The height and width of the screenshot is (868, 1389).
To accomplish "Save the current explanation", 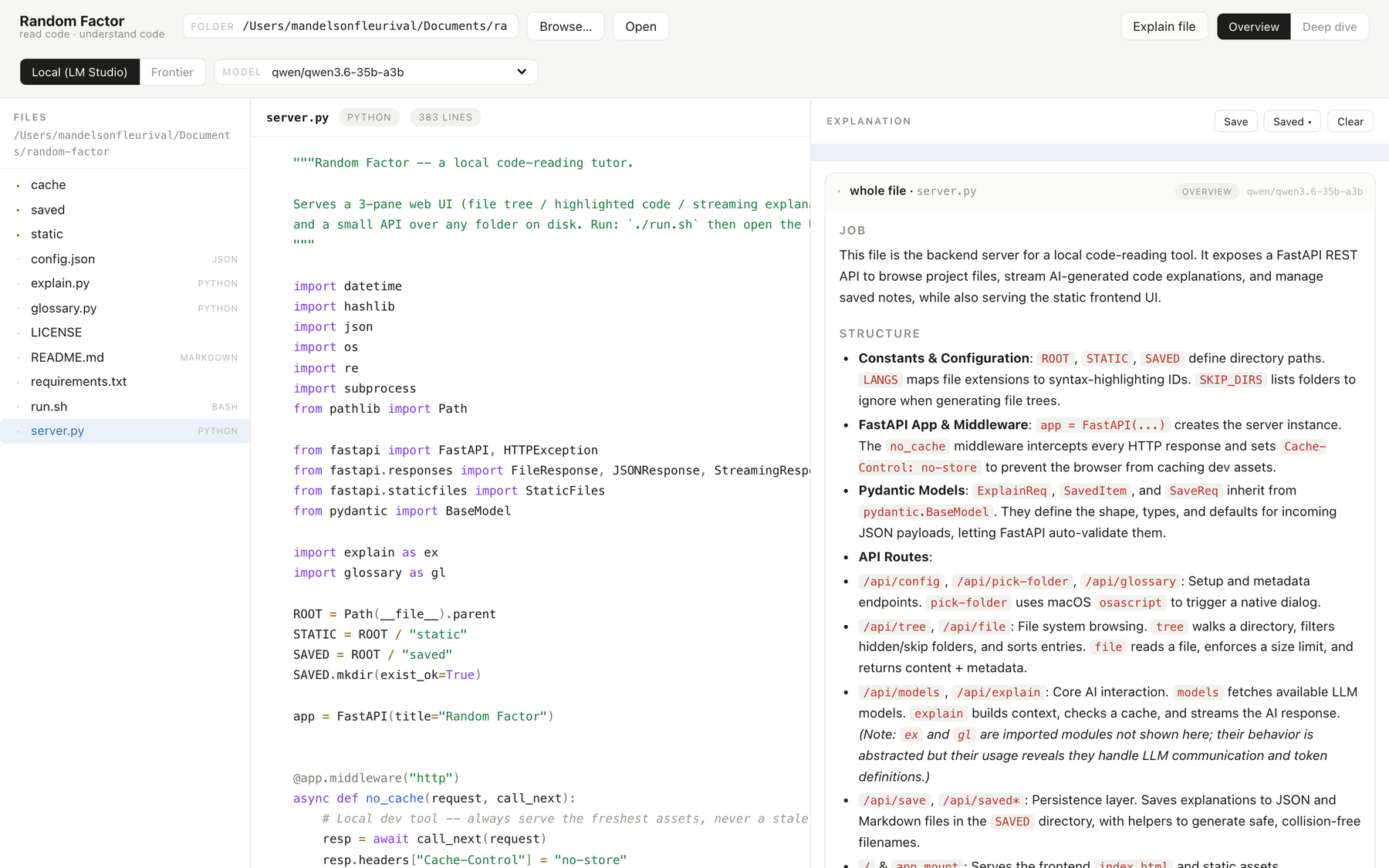I will tap(1235, 121).
